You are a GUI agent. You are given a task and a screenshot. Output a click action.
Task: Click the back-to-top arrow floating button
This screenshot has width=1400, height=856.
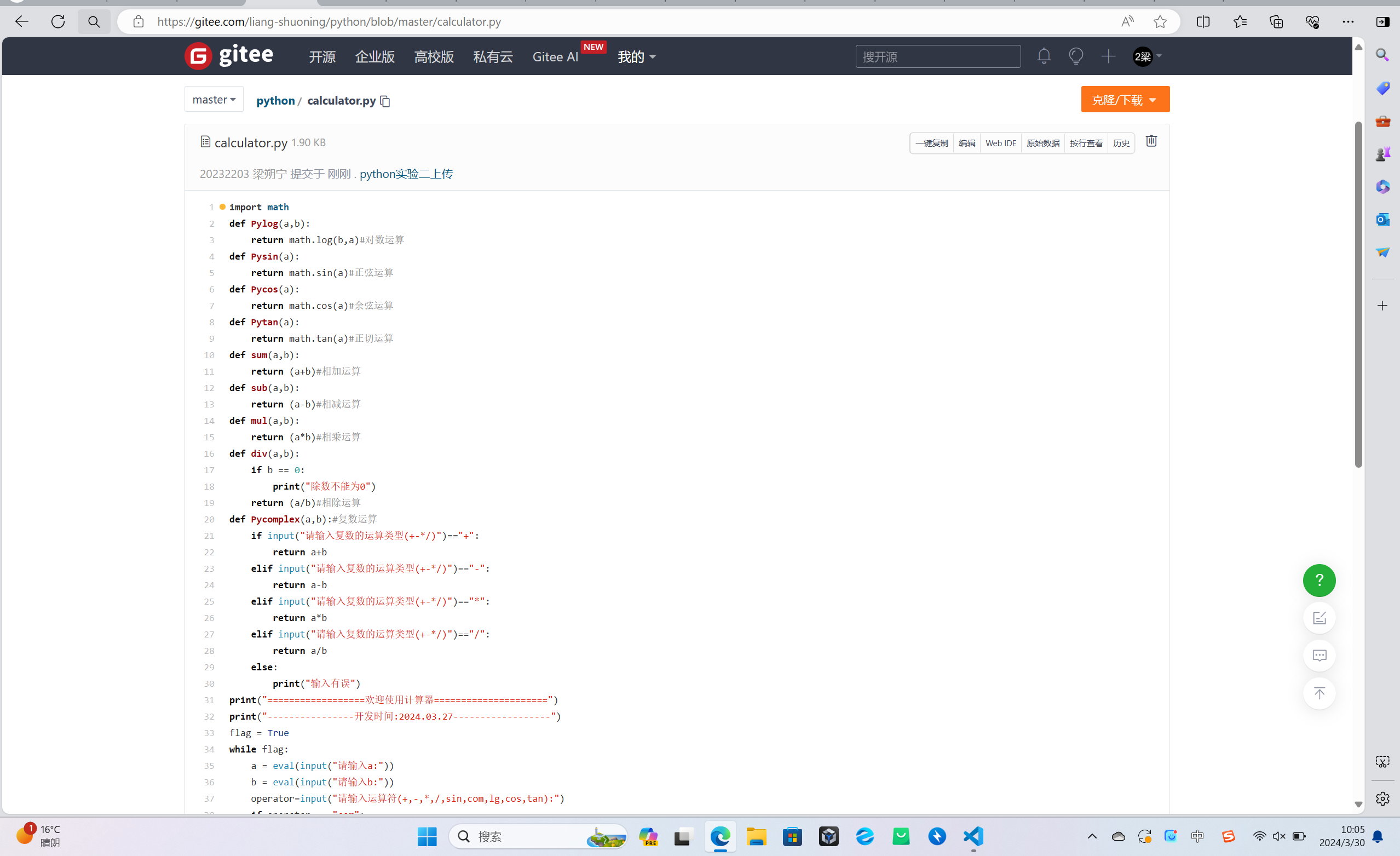click(1319, 693)
